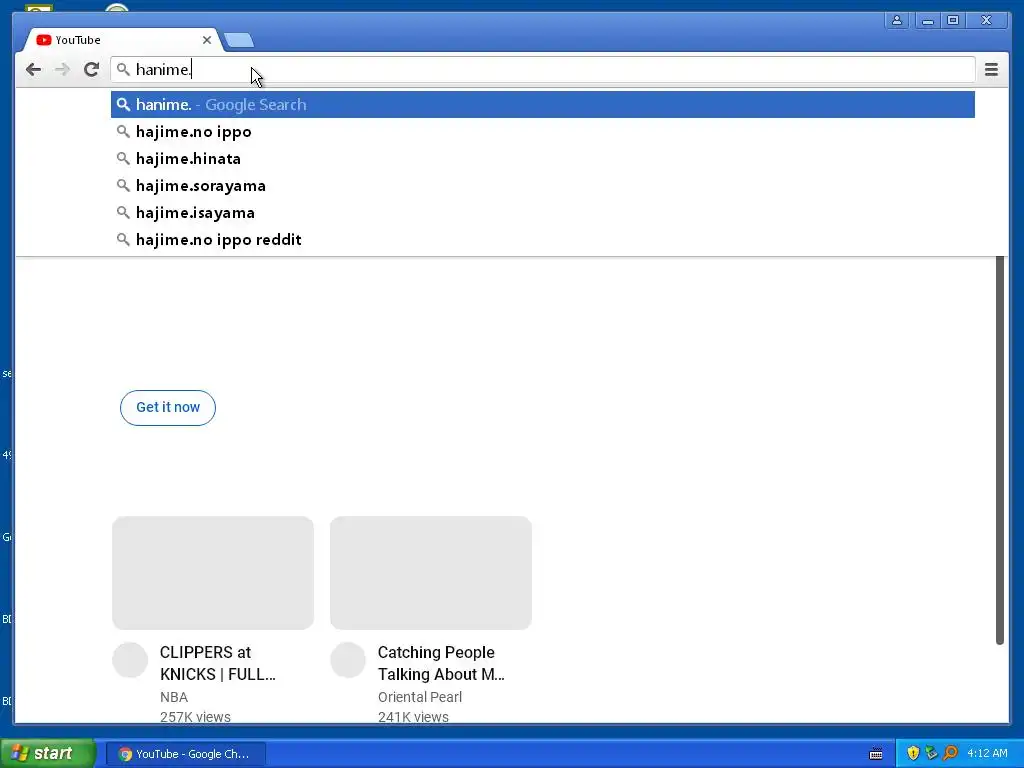
Task: Select the "hanime. - Google Search" suggestion
Action: click(542, 104)
